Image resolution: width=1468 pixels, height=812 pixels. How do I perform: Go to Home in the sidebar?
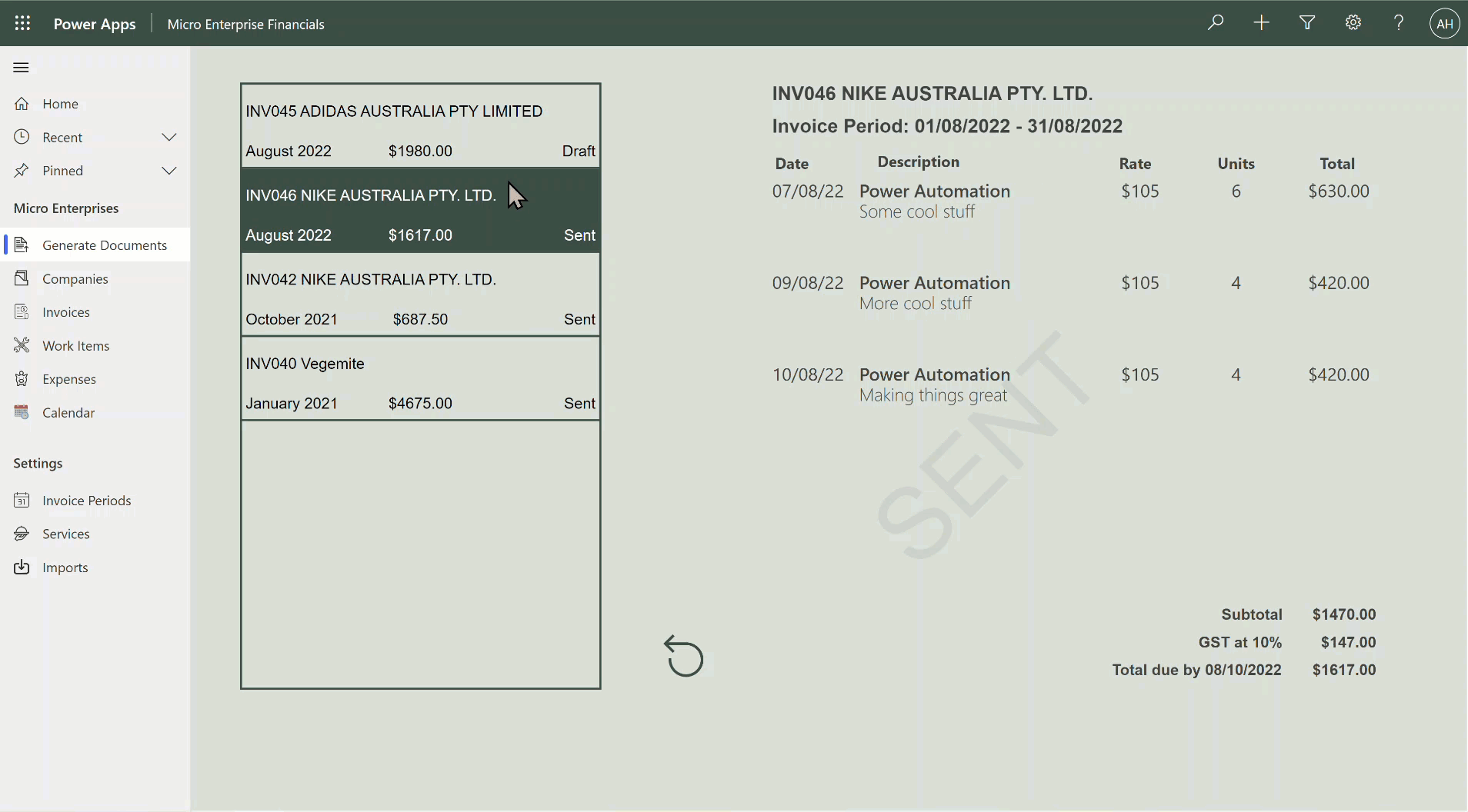point(95,104)
